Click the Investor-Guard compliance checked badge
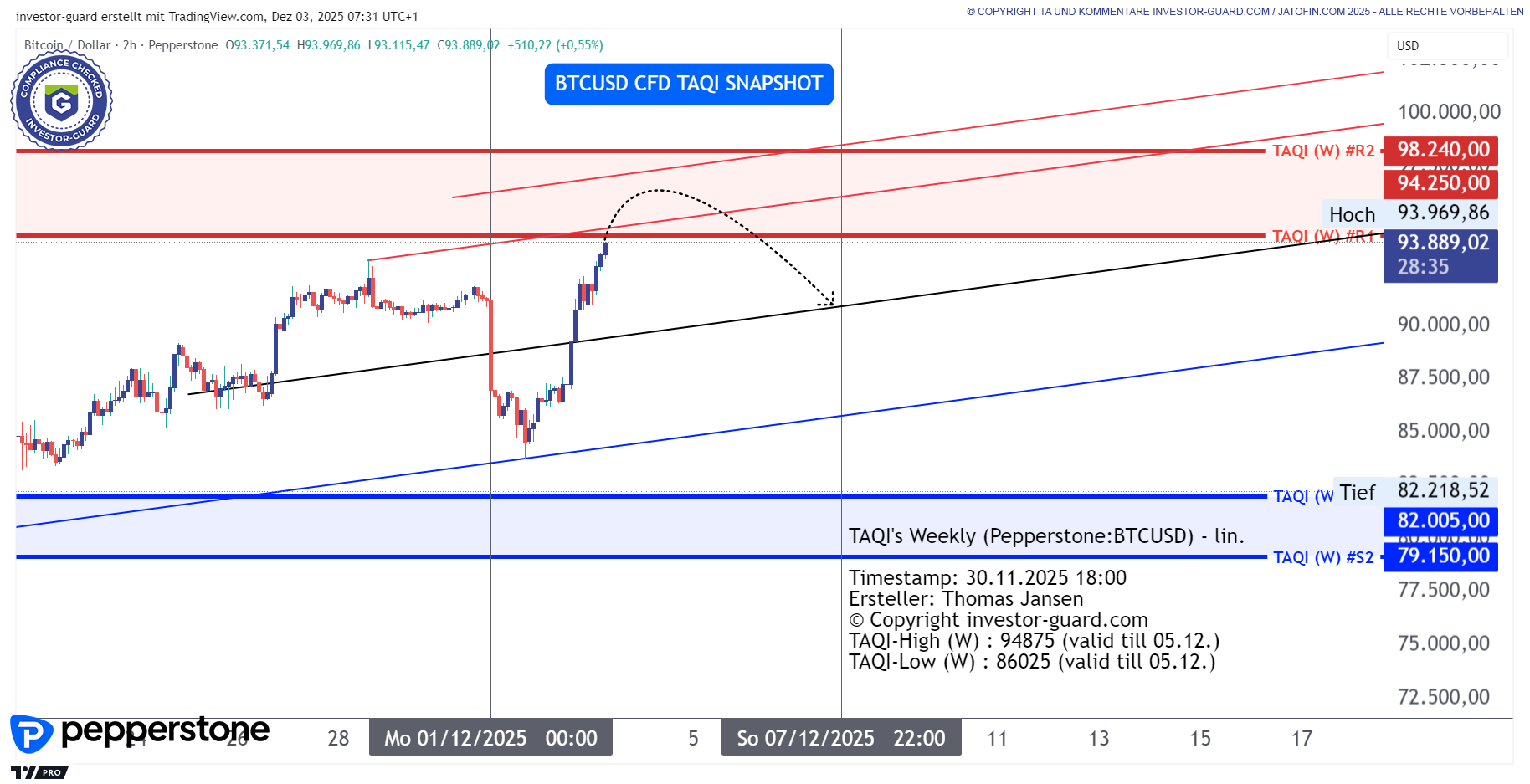The image size is (1530, 784). click(61, 100)
